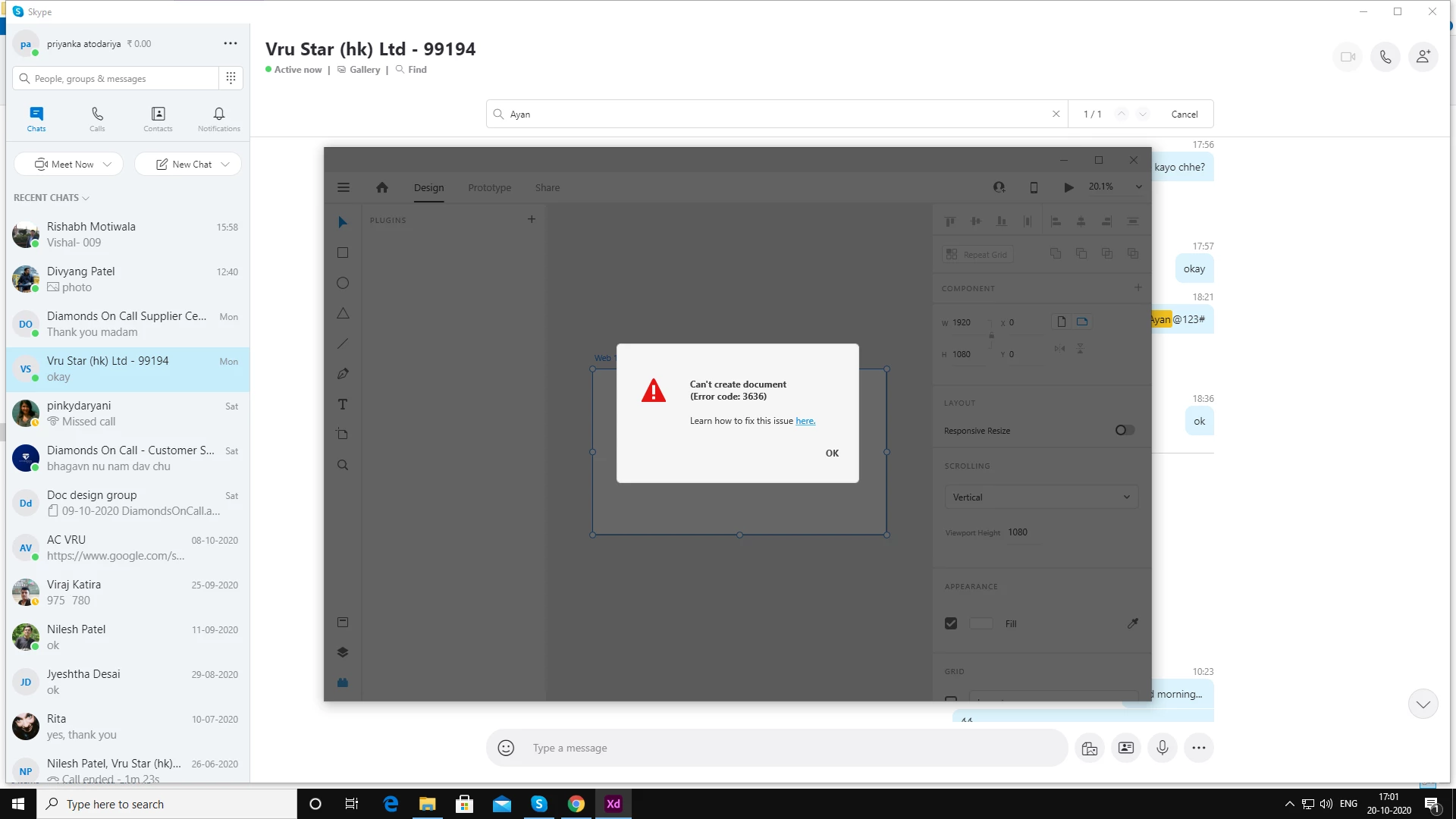Click the add files icon

point(1090,748)
